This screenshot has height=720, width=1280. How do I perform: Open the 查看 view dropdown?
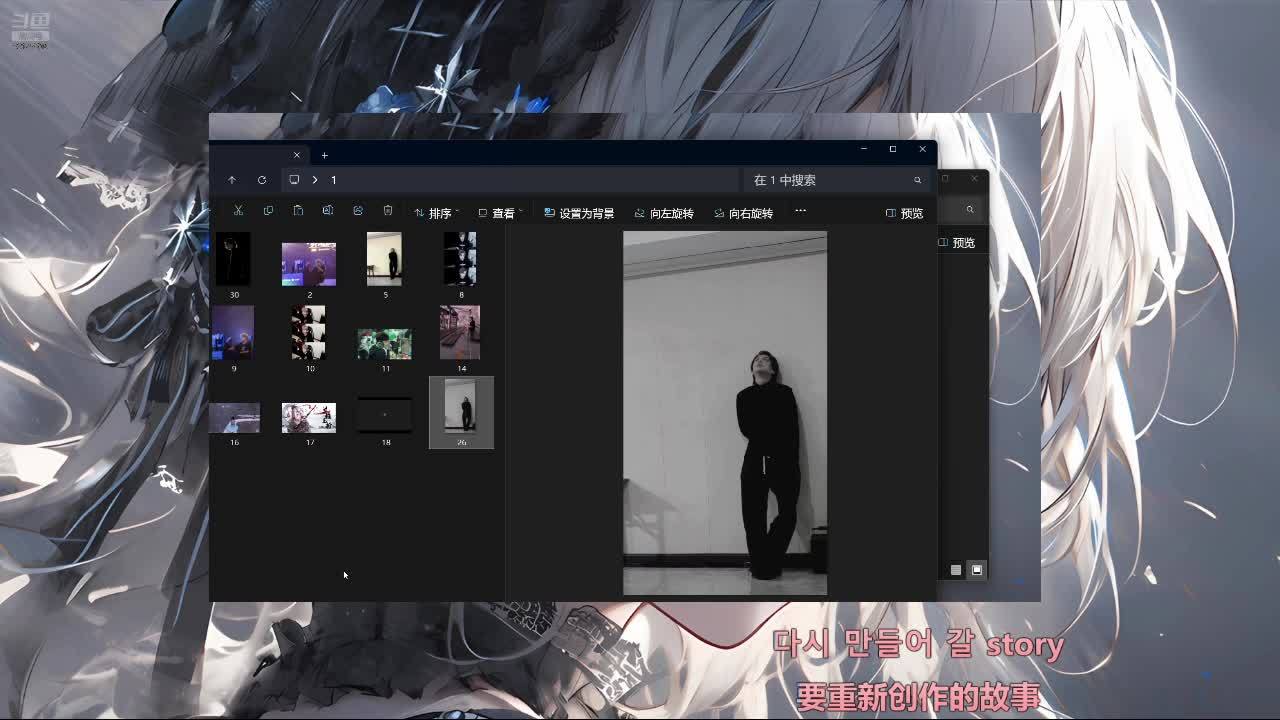(500, 213)
